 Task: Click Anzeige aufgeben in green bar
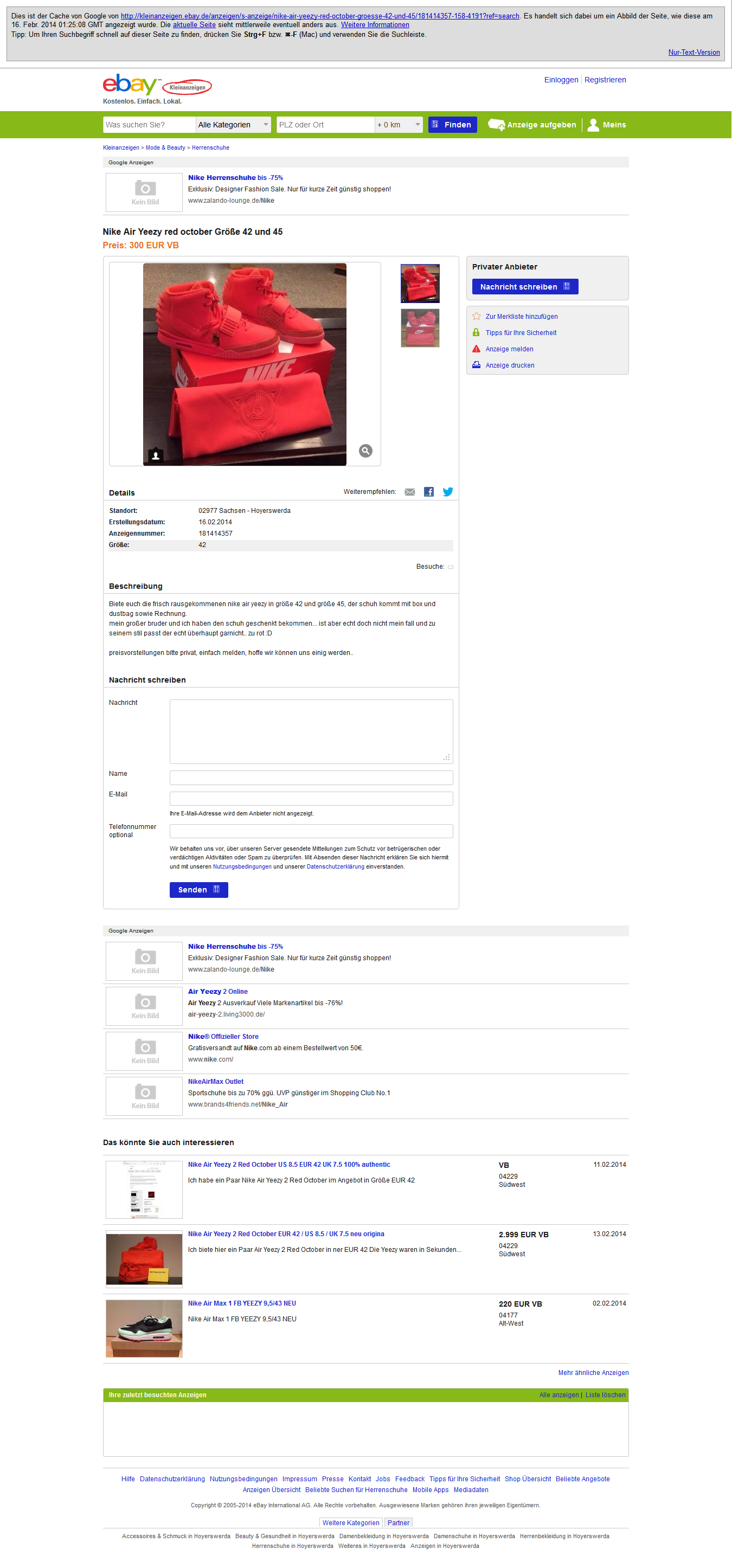point(532,125)
